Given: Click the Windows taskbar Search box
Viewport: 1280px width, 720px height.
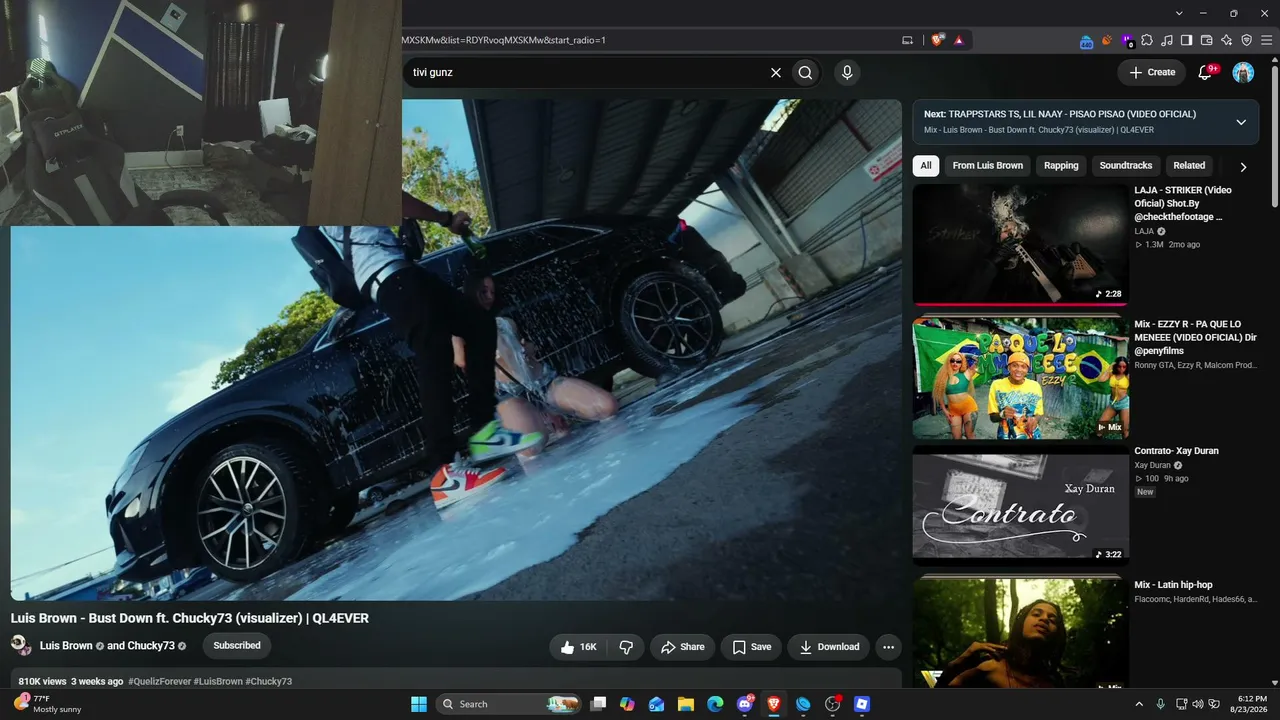Looking at the screenshot, I should [509, 704].
